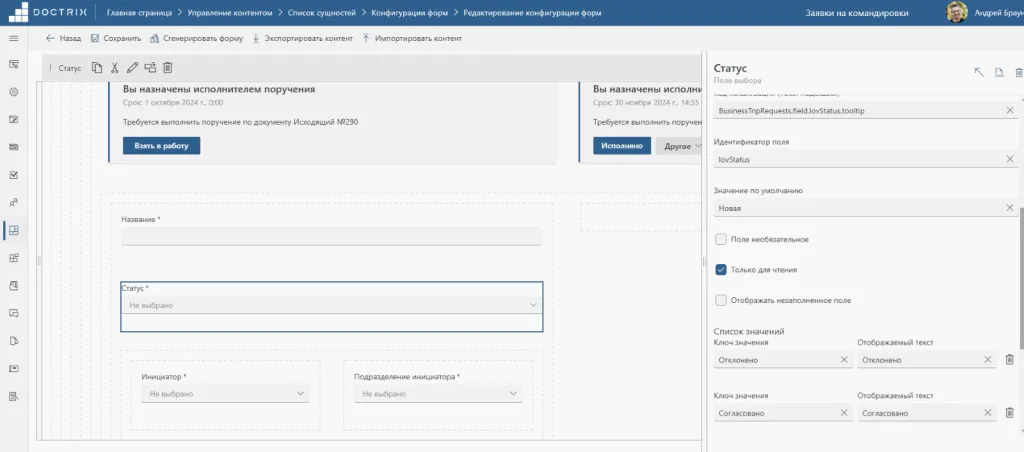1024x452 pixels.
Task: Open the Подразделение инициатора dropdown
Action: point(438,394)
